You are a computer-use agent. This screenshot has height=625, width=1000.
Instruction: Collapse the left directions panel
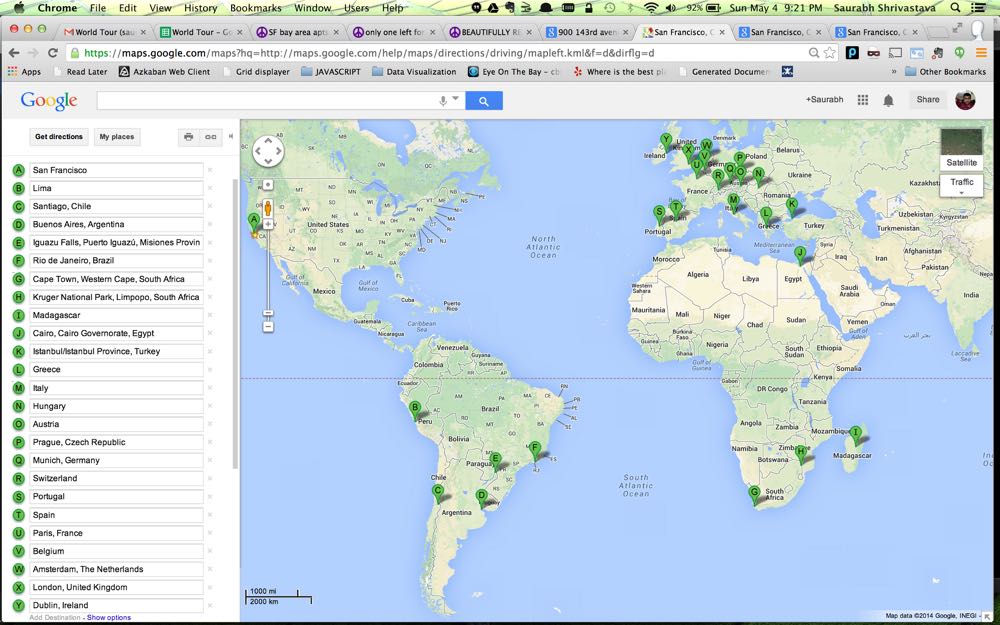(x=231, y=137)
